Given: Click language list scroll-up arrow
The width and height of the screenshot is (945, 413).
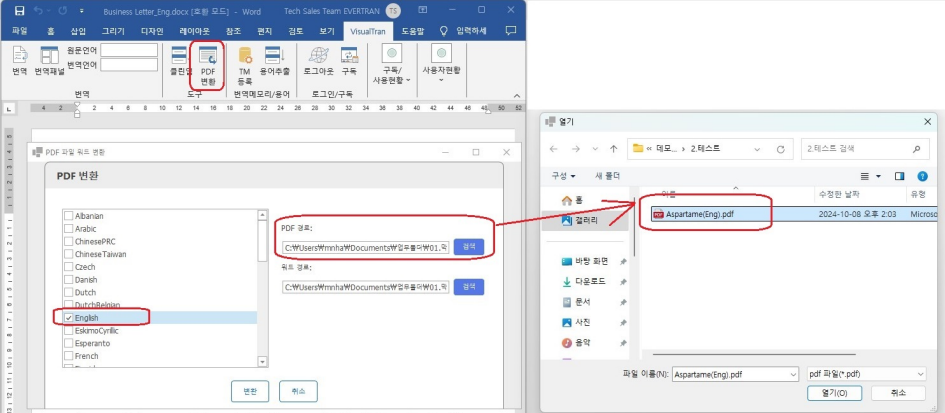Looking at the screenshot, I should [x=262, y=215].
